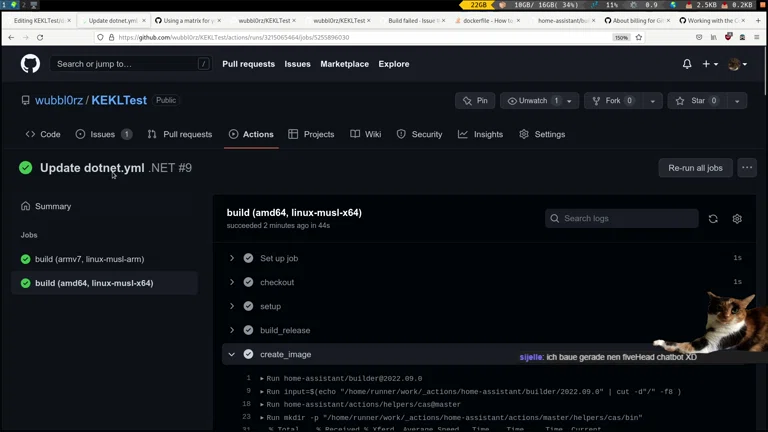The width and height of the screenshot is (768, 432).
Task: Open the Security tab
Action: [419, 134]
